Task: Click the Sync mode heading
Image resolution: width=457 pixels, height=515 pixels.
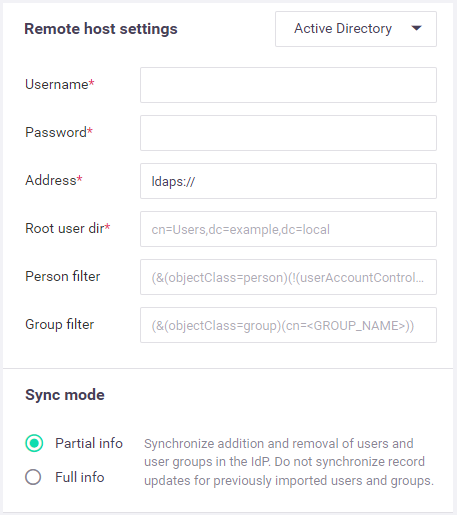Action: point(65,395)
